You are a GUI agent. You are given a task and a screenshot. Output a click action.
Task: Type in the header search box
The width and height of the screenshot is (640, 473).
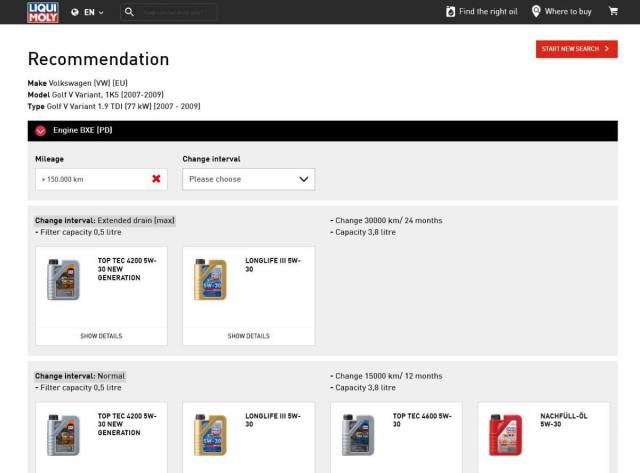pos(180,12)
